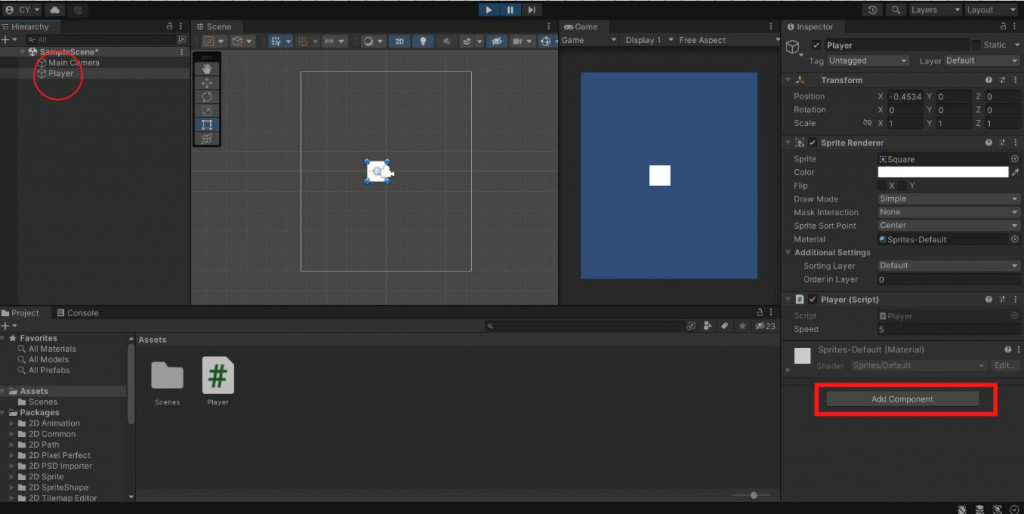Screen dimensions: 1024x514
Task: Click the favorites star in Project toolbar
Action: pos(742,325)
